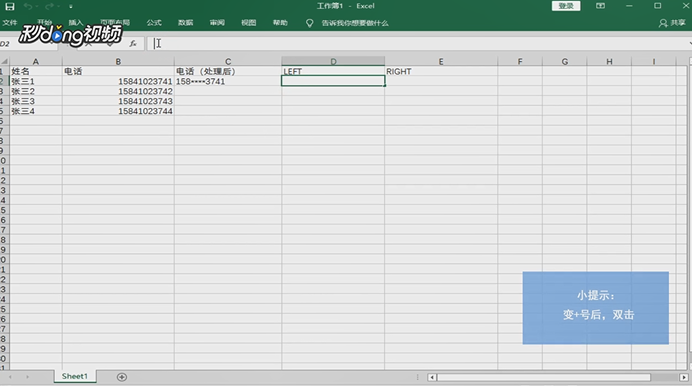Click inside the formula bar input
692x386 pixels.
point(417,44)
